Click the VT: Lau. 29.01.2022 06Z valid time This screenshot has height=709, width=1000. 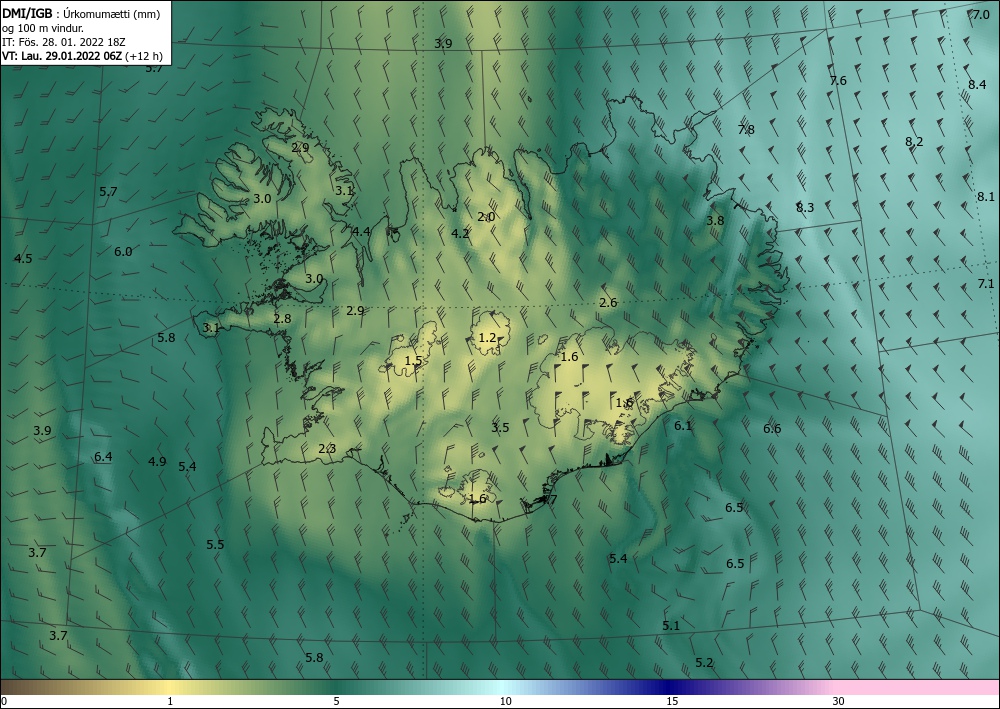[x=82, y=56]
